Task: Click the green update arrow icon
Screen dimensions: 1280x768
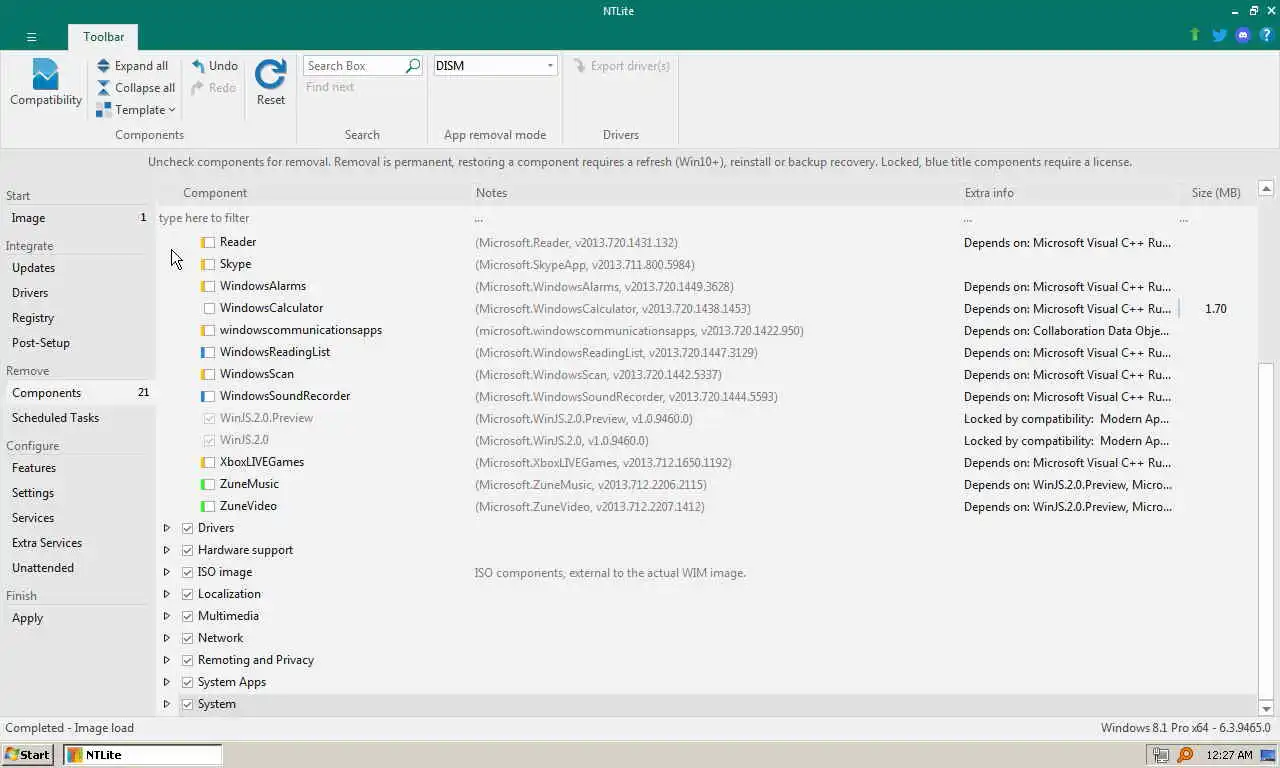Action: (x=1194, y=35)
